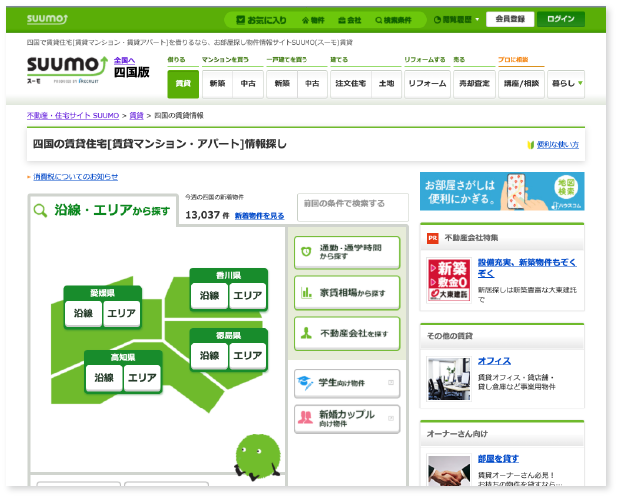Choose エリア for 愛媛県
The height and width of the screenshot is (498, 618).
(x=121, y=314)
